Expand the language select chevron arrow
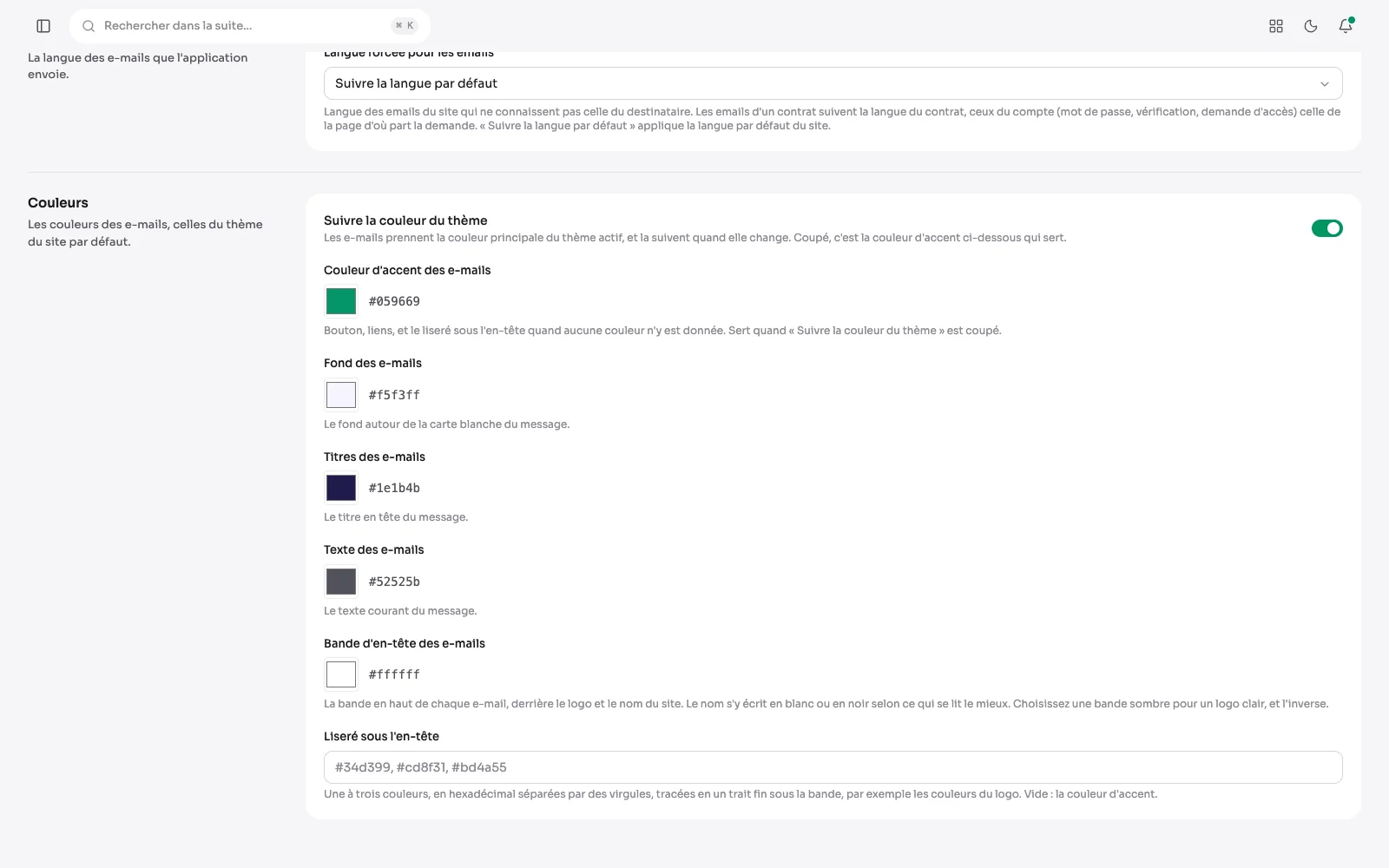 click(x=1325, y=84)
